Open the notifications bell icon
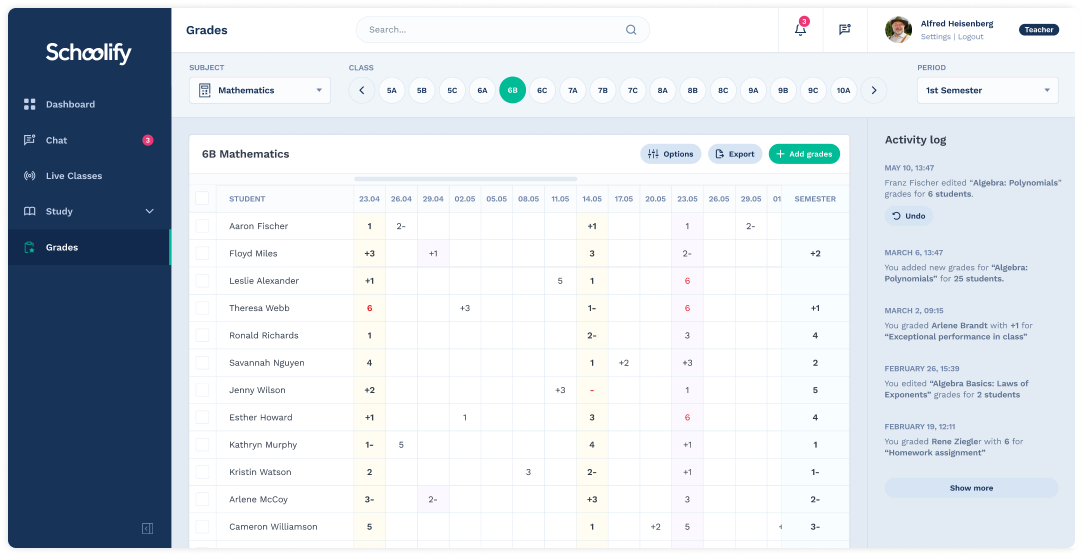Screen dimensions: 1083x556 (800, 30)
